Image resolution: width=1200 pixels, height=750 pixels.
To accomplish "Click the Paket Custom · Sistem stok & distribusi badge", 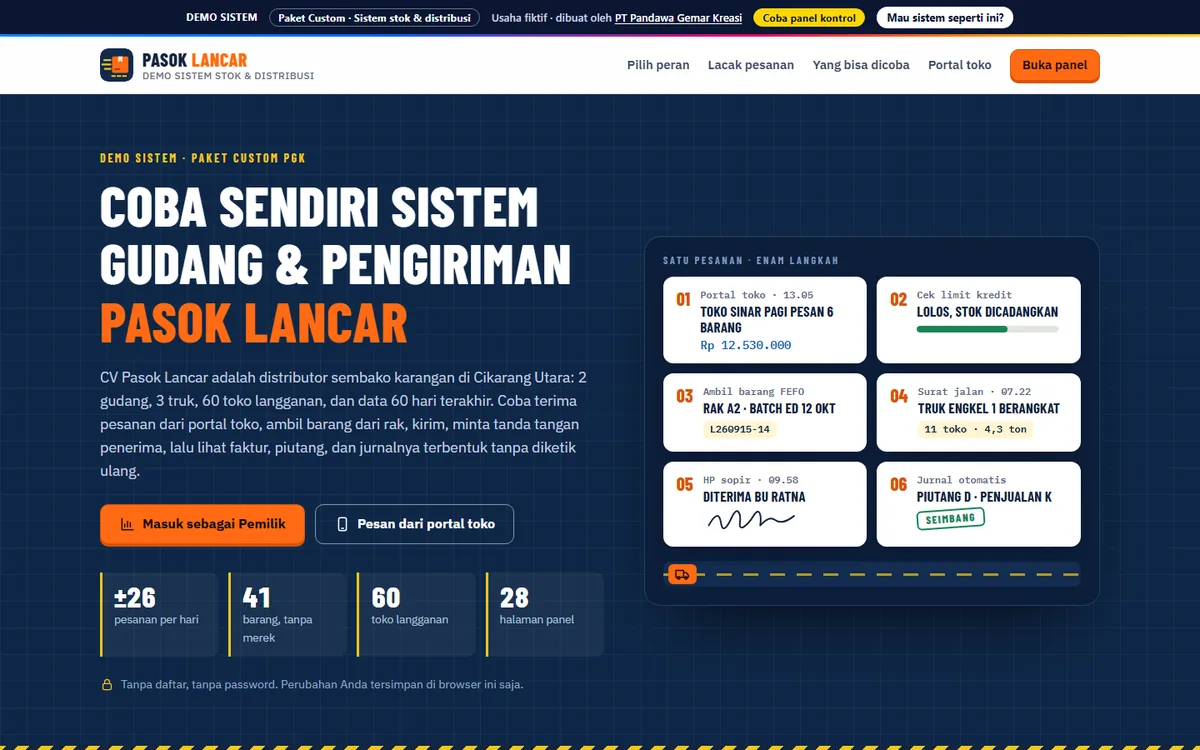I will click(374, 18).
